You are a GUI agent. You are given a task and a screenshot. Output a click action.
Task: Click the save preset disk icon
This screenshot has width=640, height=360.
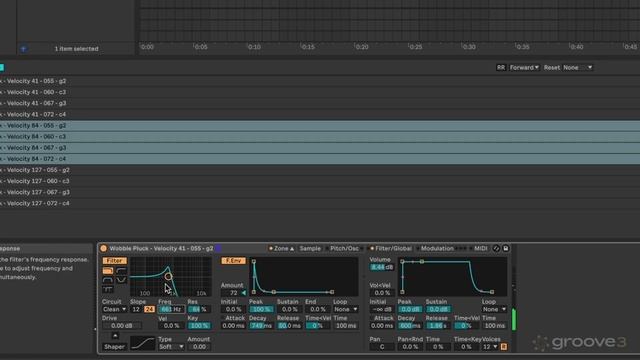(x=505, y=248)
